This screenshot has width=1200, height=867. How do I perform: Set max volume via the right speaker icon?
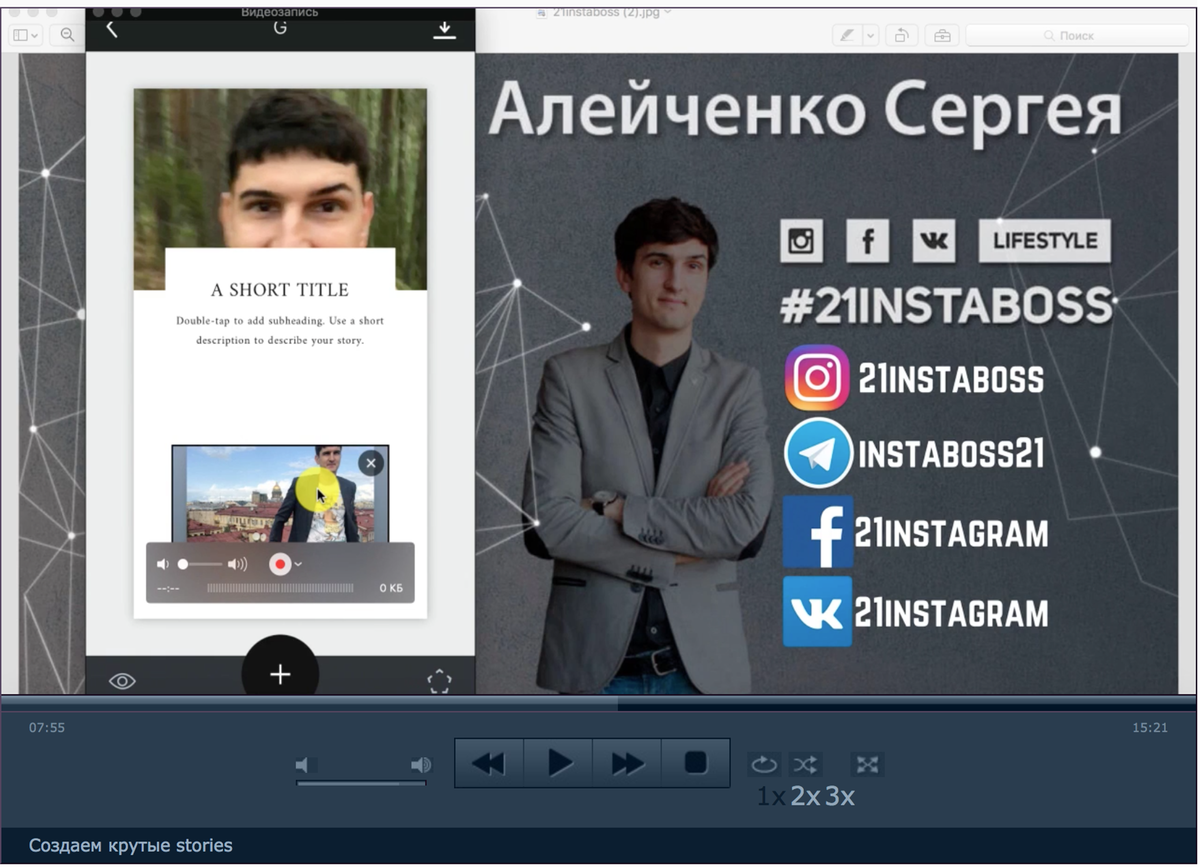[421, 765]
